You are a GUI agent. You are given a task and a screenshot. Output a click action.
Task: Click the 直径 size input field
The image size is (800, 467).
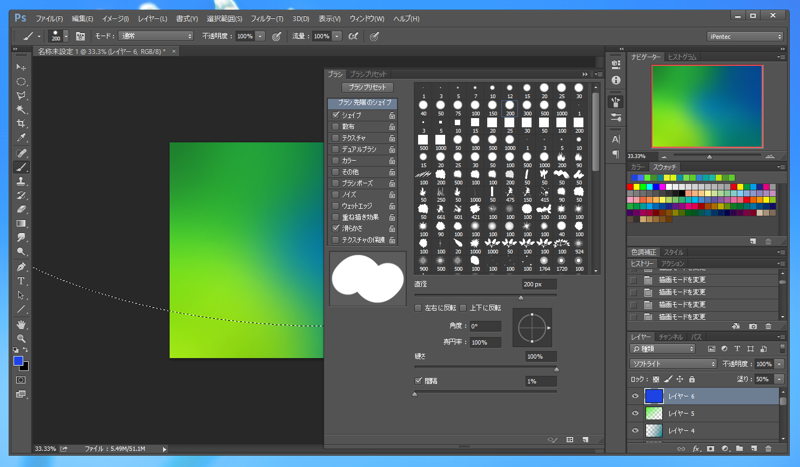(x=539, y=285)
